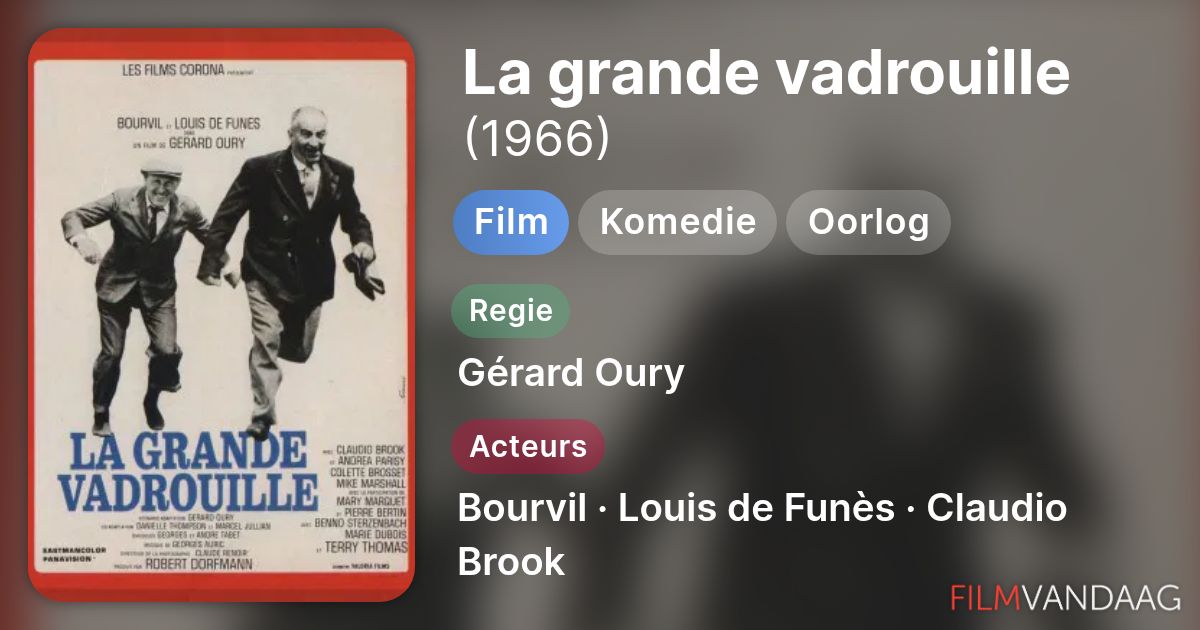Click the Film category pill
The width and height of the screenshot is (1200, 630).
coord(510,222)
